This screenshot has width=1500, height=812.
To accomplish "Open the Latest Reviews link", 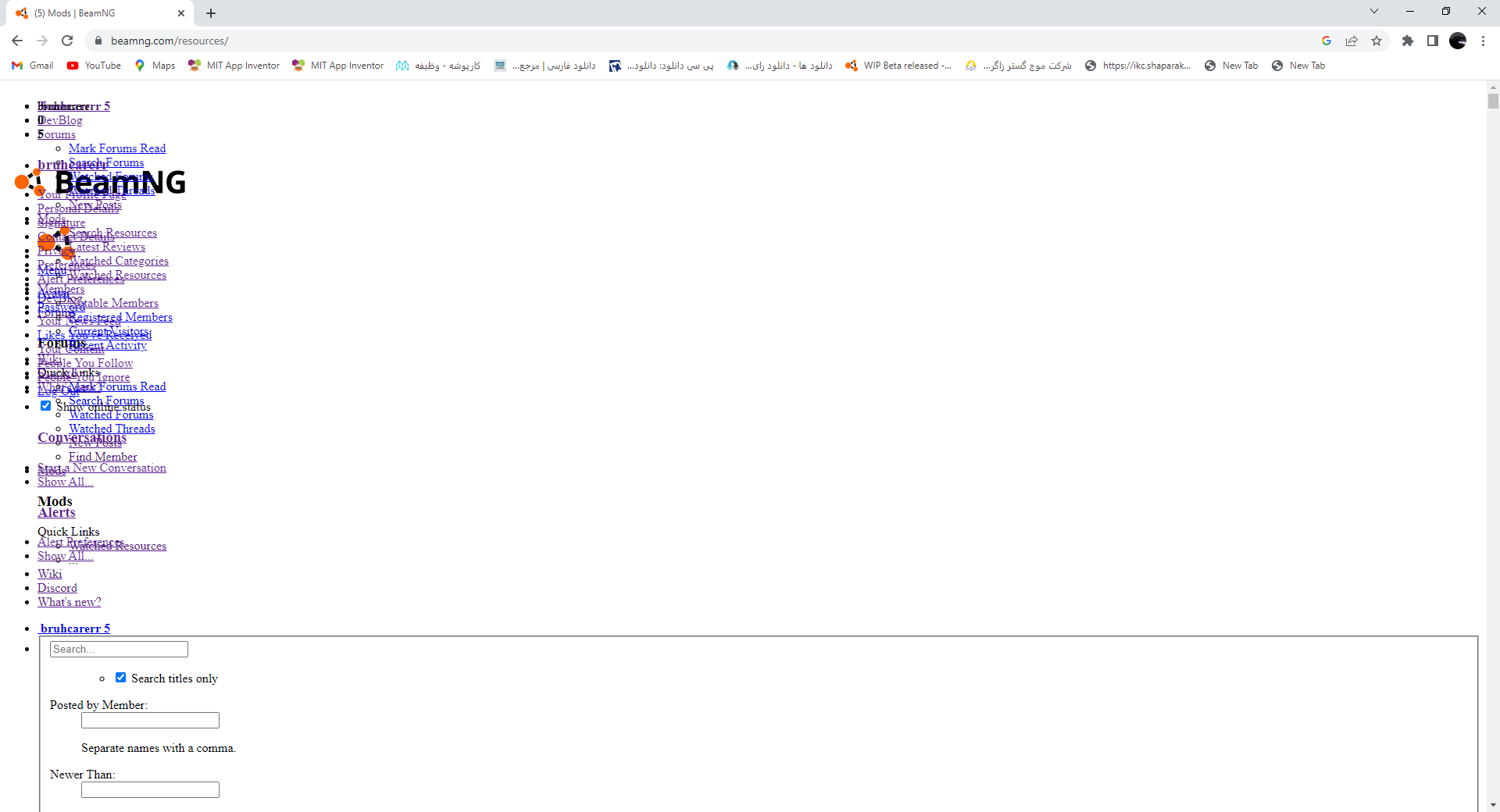I will 107,247.
